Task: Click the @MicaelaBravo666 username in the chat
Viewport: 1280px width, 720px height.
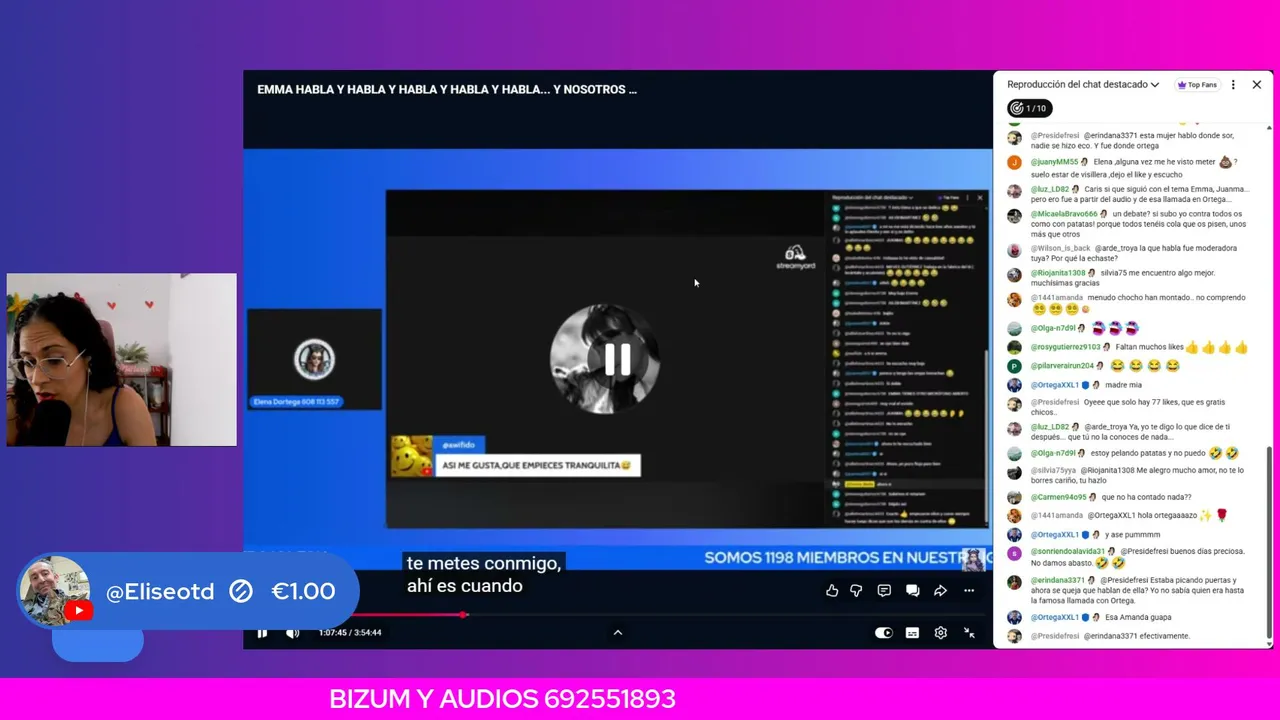Action: 1064,214
